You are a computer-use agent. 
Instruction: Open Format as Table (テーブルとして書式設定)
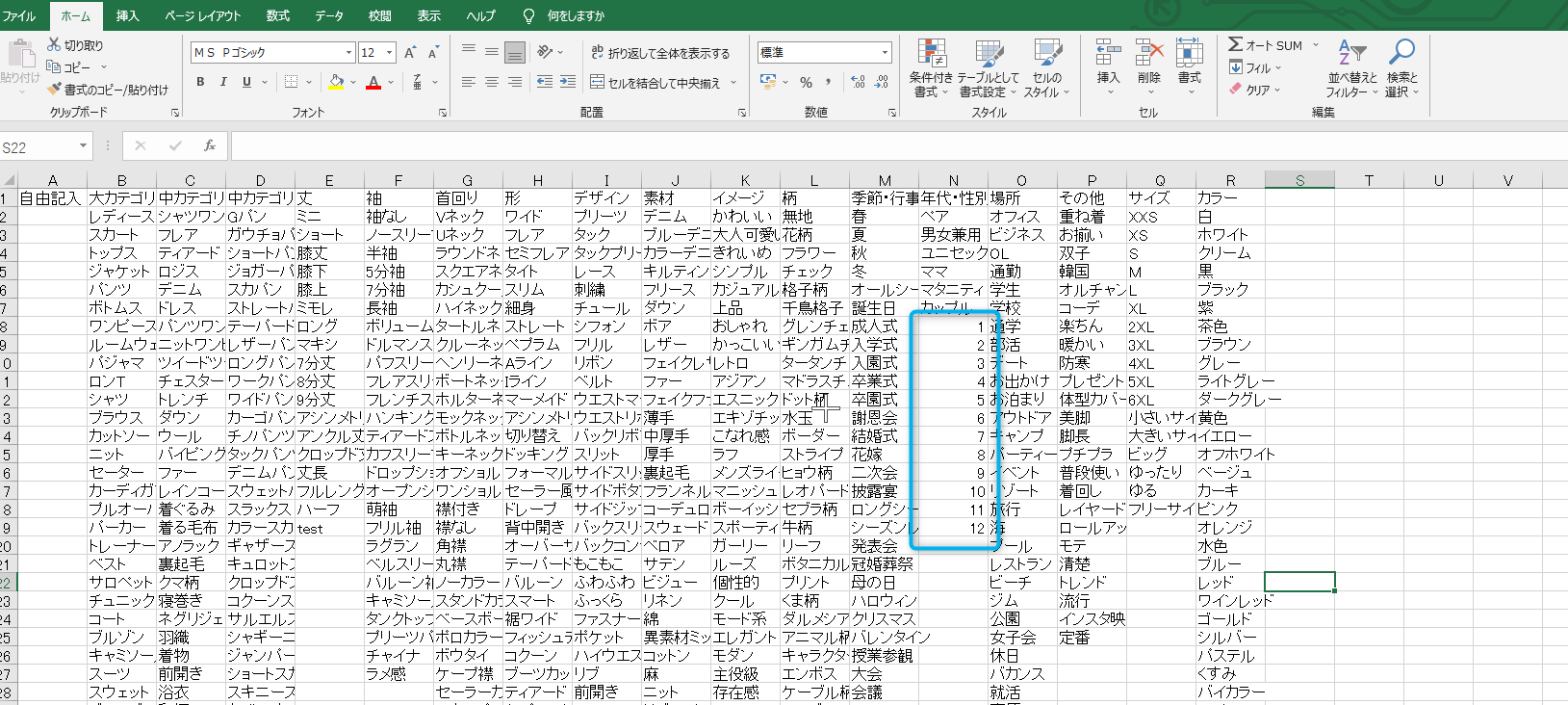(x=989, y=67)
